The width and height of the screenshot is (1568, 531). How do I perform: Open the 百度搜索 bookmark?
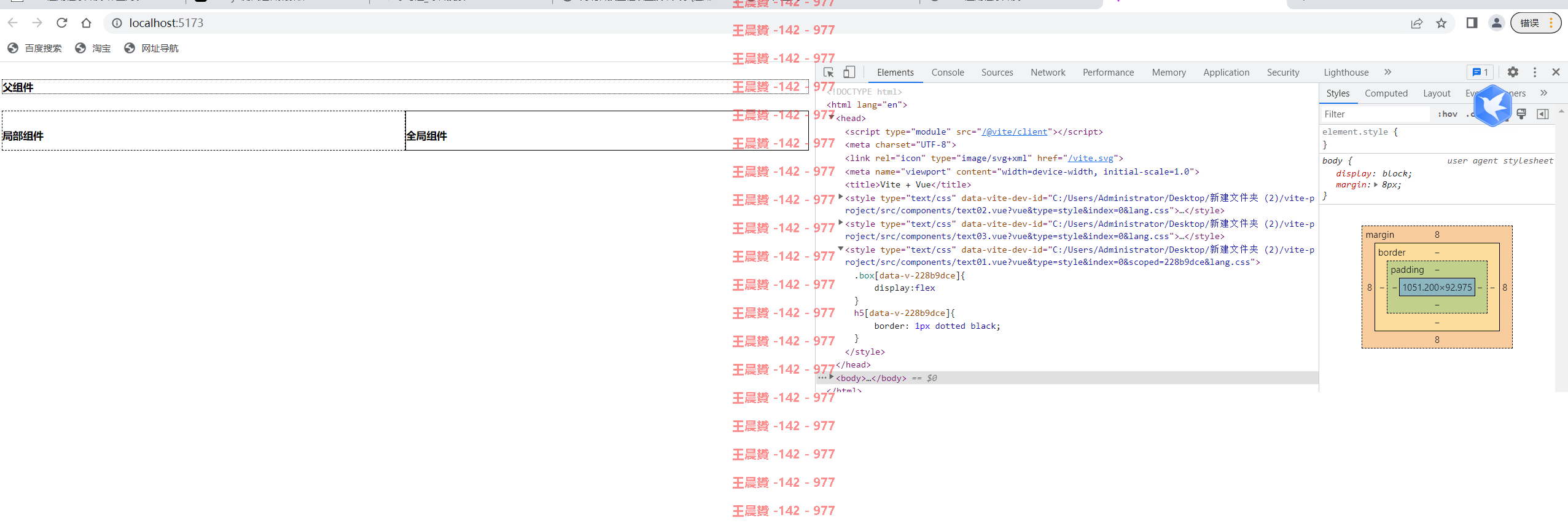(35, 48)
